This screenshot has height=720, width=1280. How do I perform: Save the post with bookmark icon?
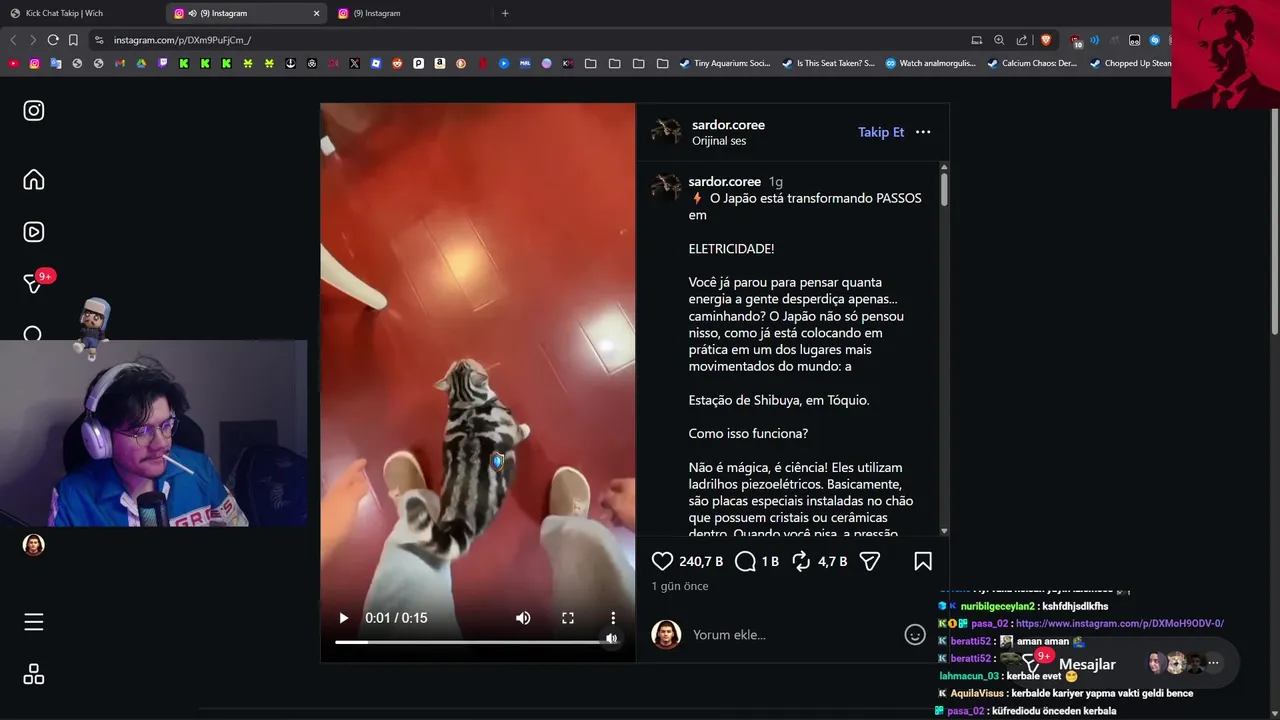[923, 562]
